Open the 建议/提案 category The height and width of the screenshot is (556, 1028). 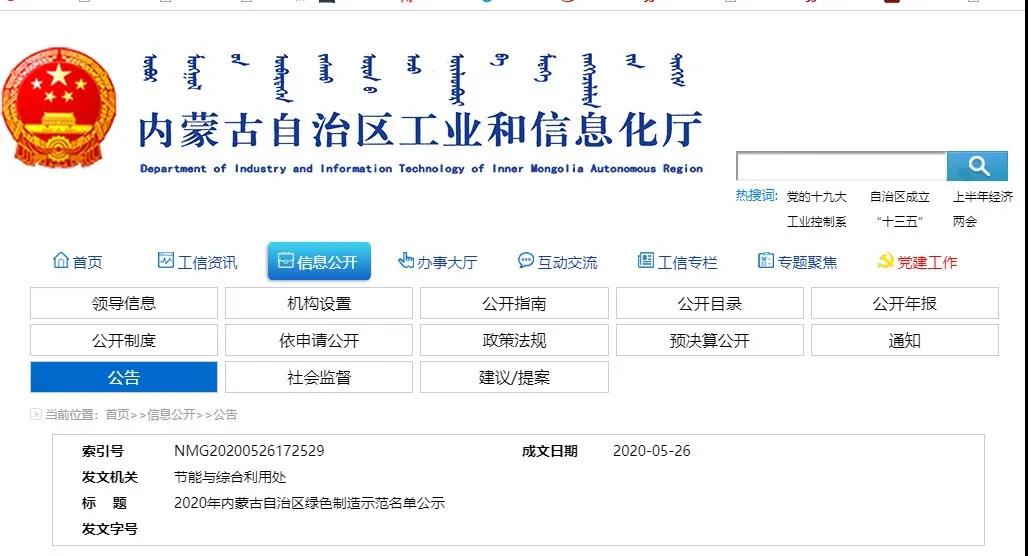coord(514,378)
